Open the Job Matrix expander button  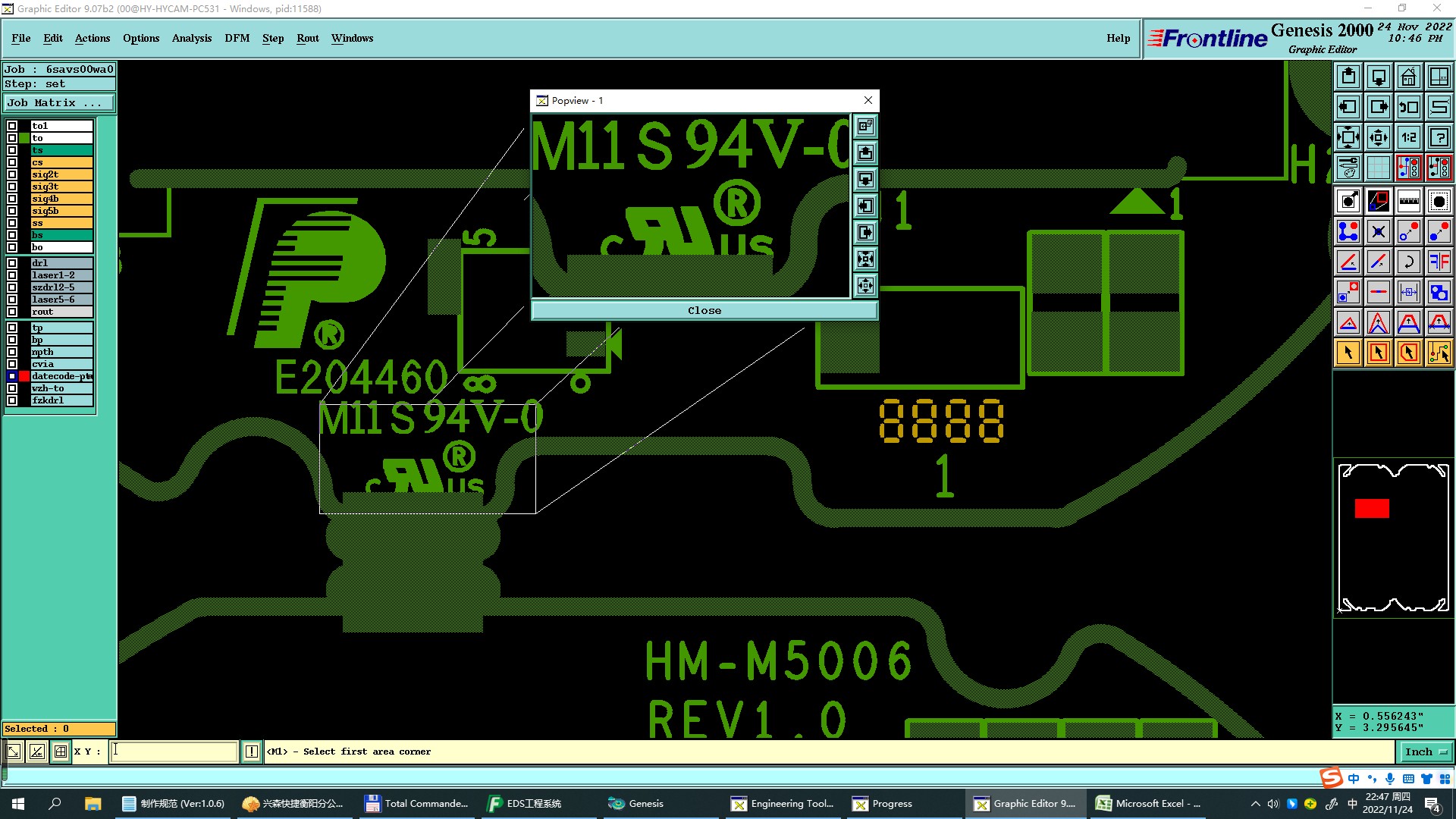coord(59,103)
